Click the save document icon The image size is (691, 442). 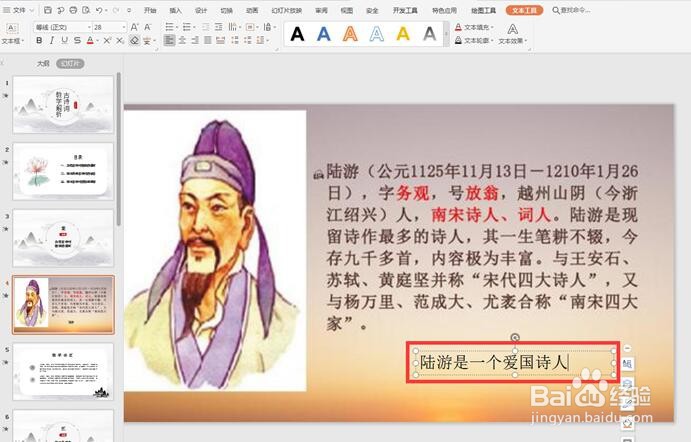coord(48,10)
